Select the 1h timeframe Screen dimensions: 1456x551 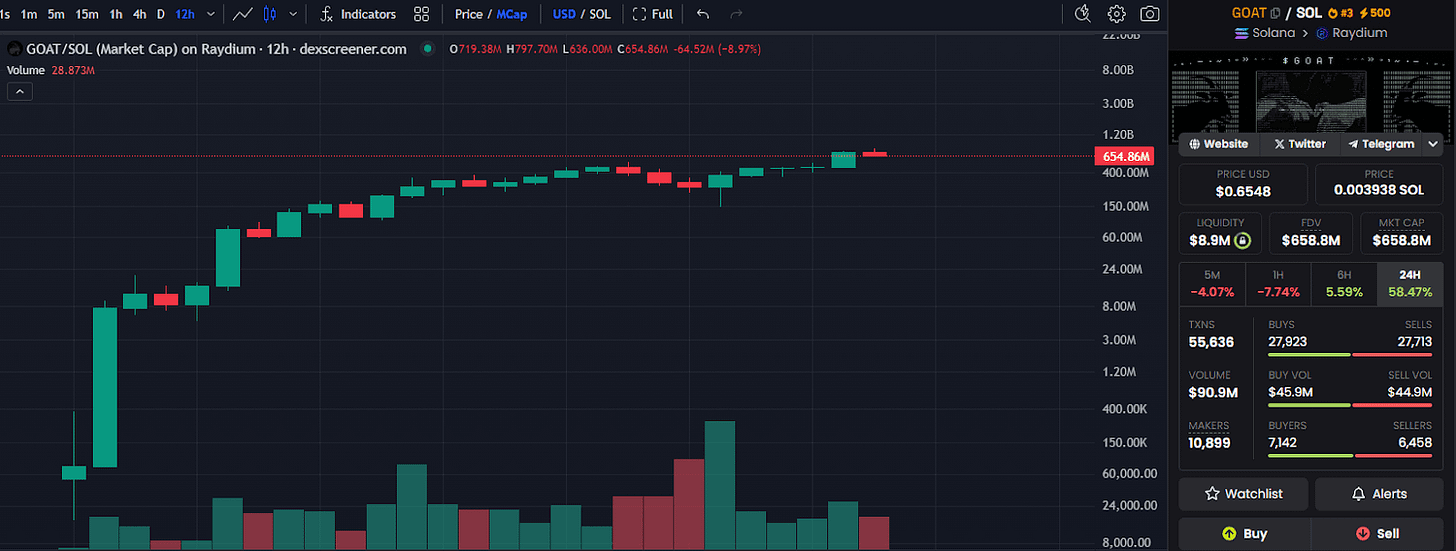[116, 14]
